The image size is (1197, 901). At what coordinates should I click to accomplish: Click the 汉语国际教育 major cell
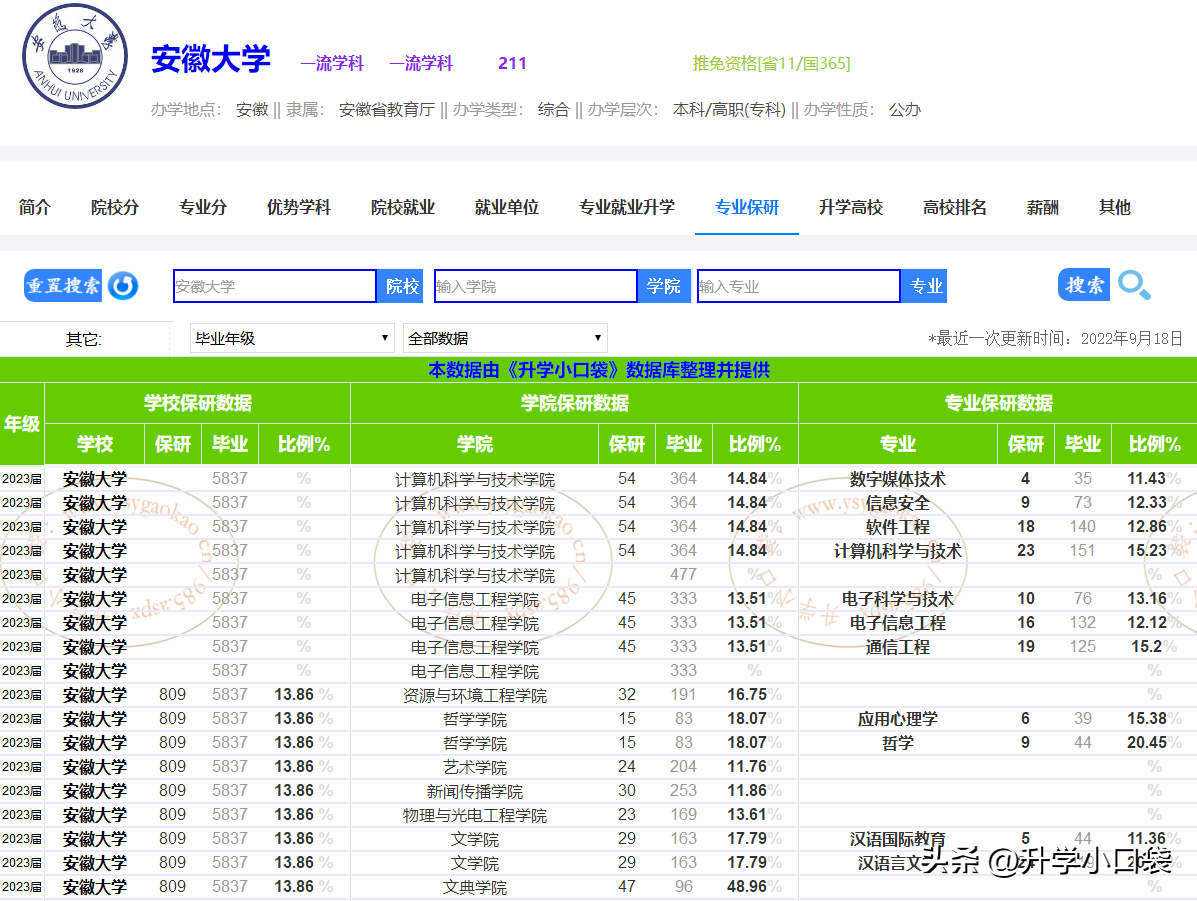click(x=897, y=839)
